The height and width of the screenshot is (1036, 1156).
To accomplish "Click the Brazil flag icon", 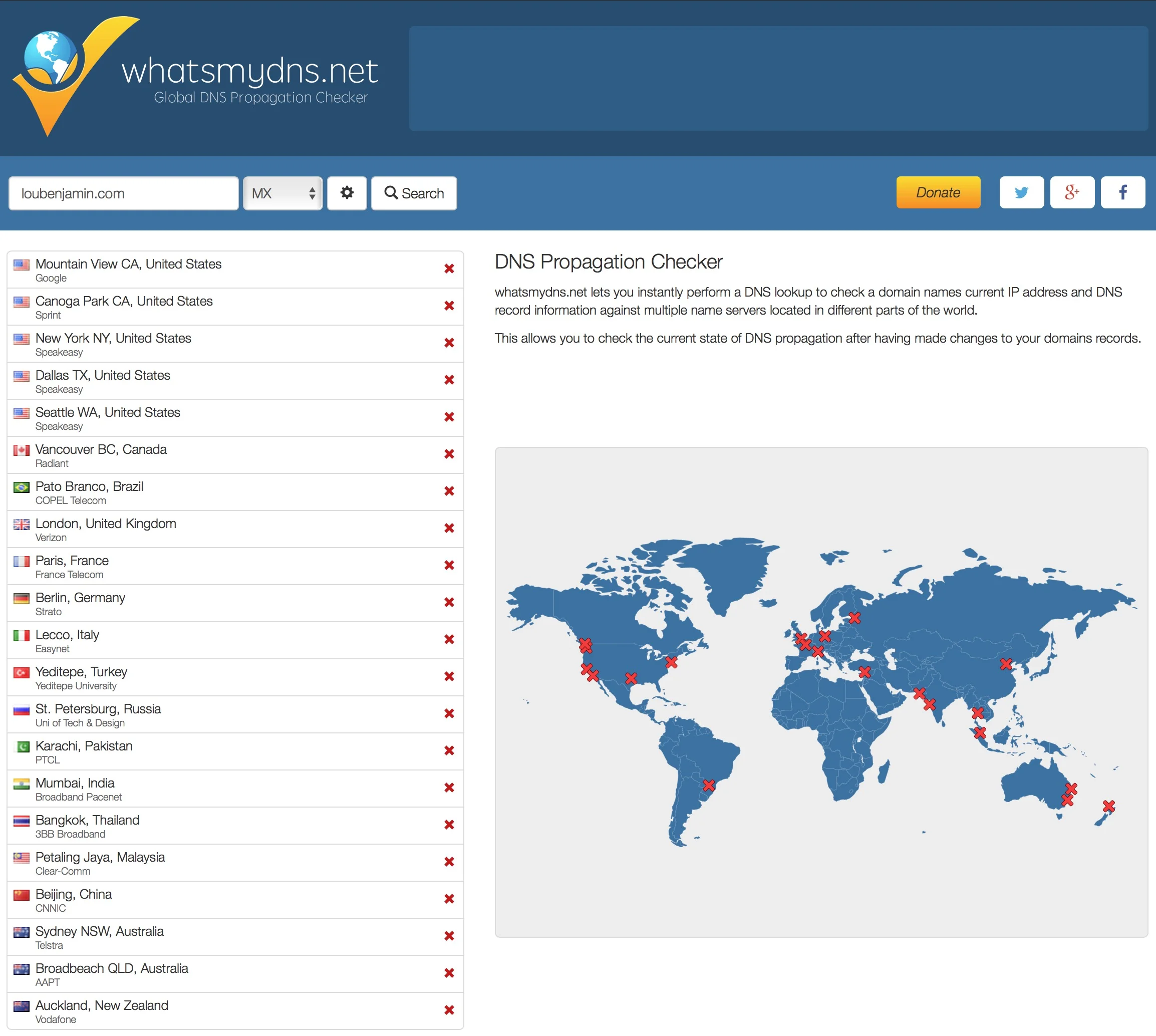I will click(x=22, y=487).
